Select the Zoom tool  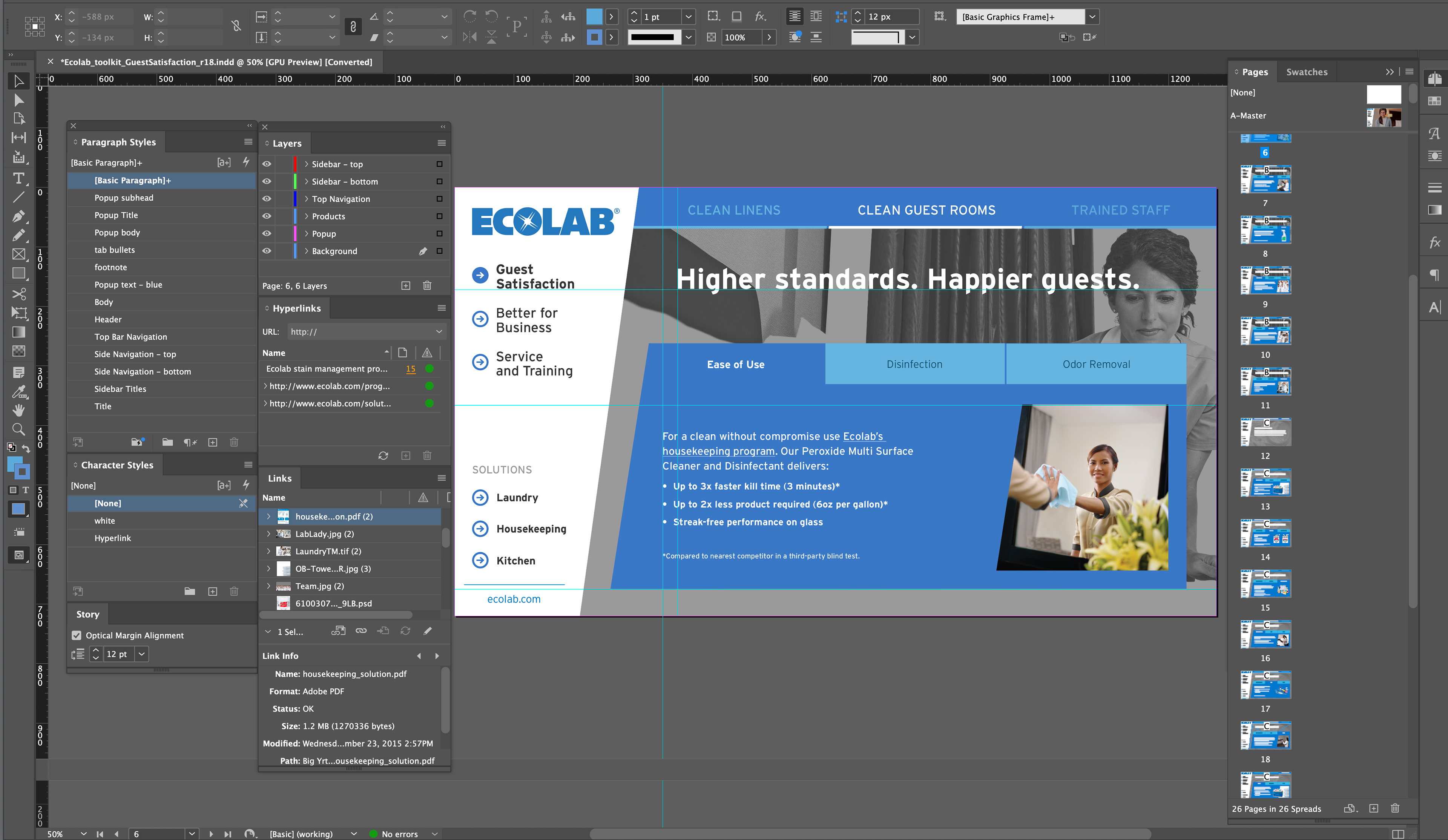click(18, 429)
